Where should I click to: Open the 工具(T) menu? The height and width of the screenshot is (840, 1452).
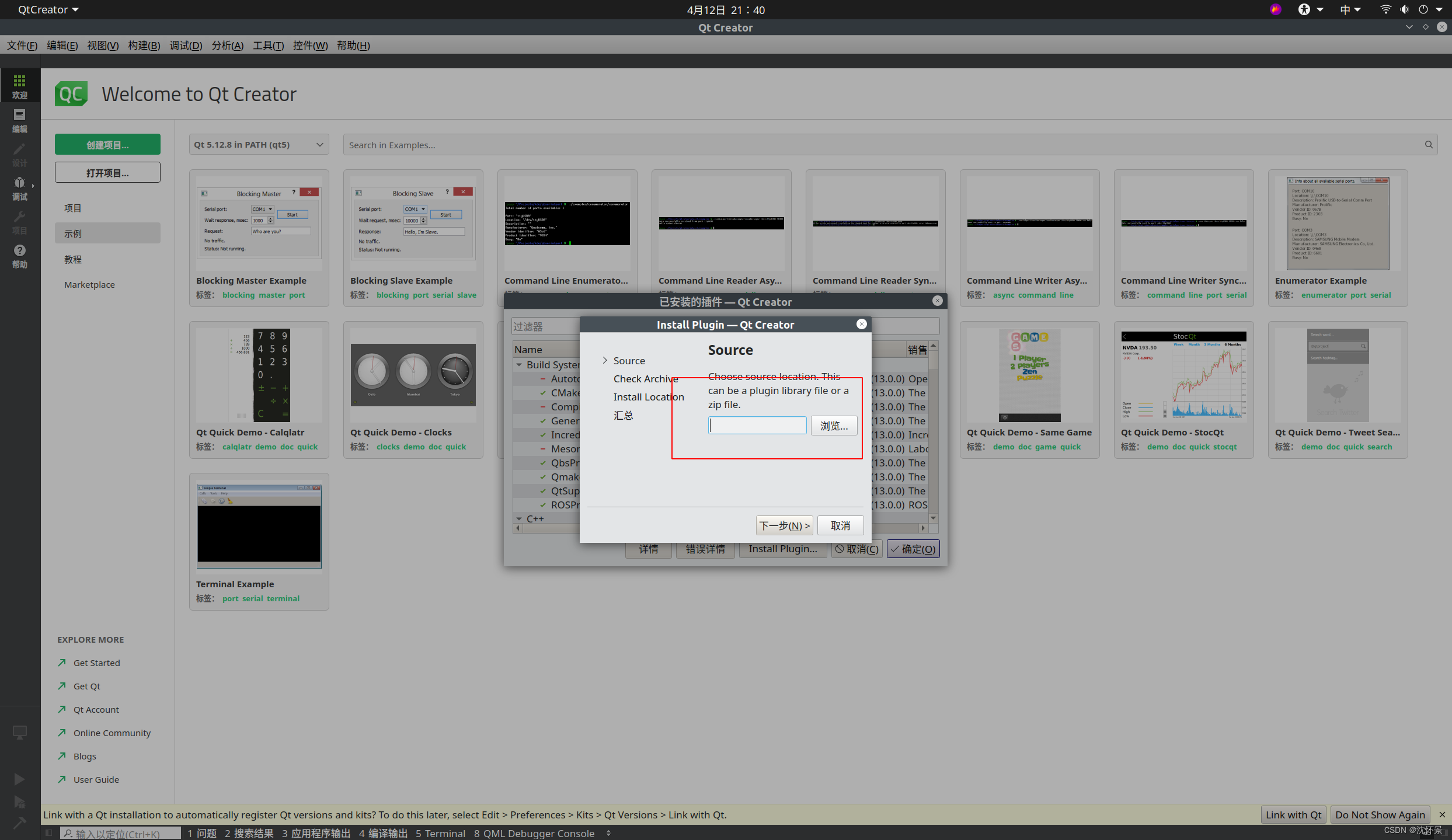[x=268, y=46]
